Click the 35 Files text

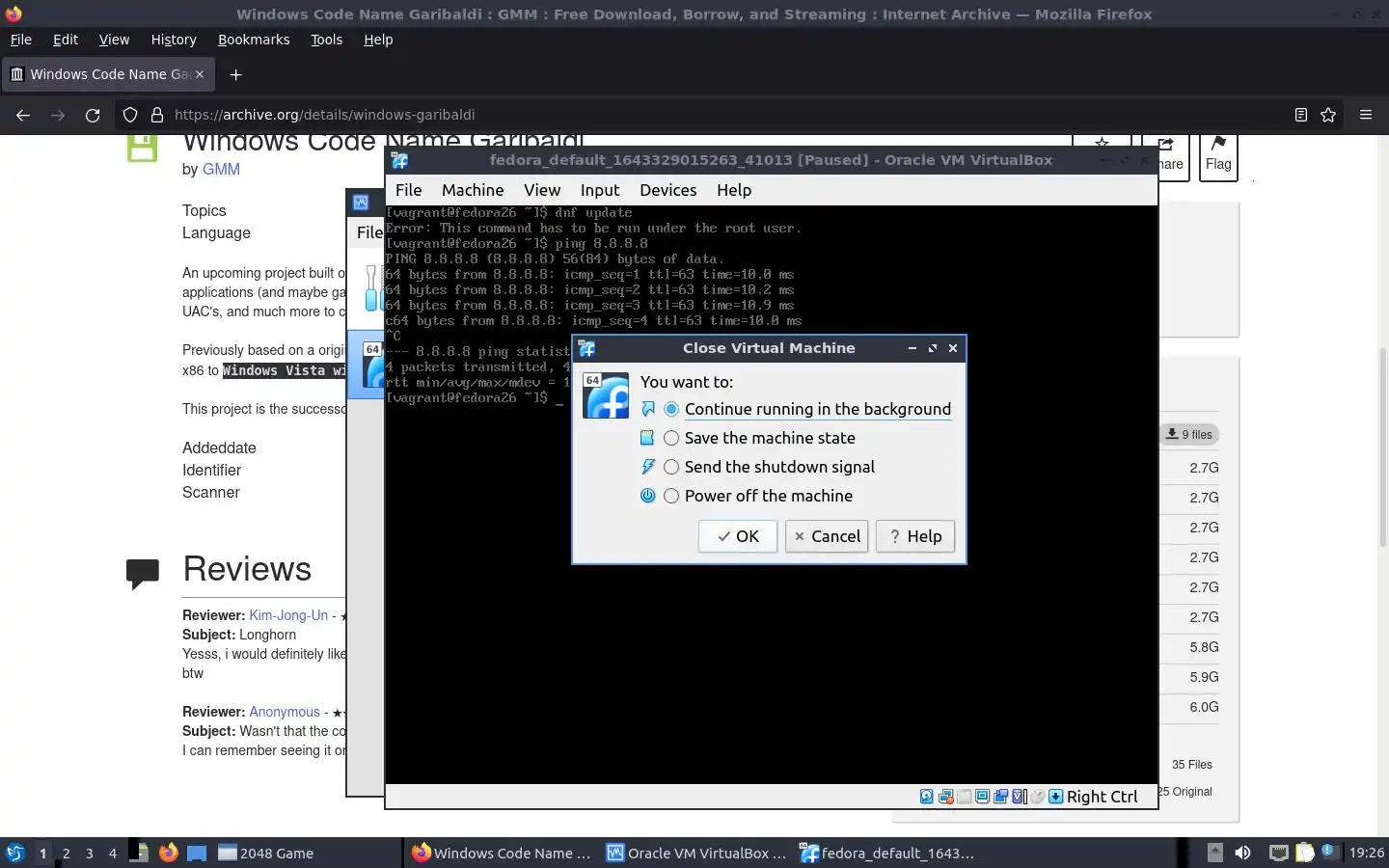[x=1192, y=765]
